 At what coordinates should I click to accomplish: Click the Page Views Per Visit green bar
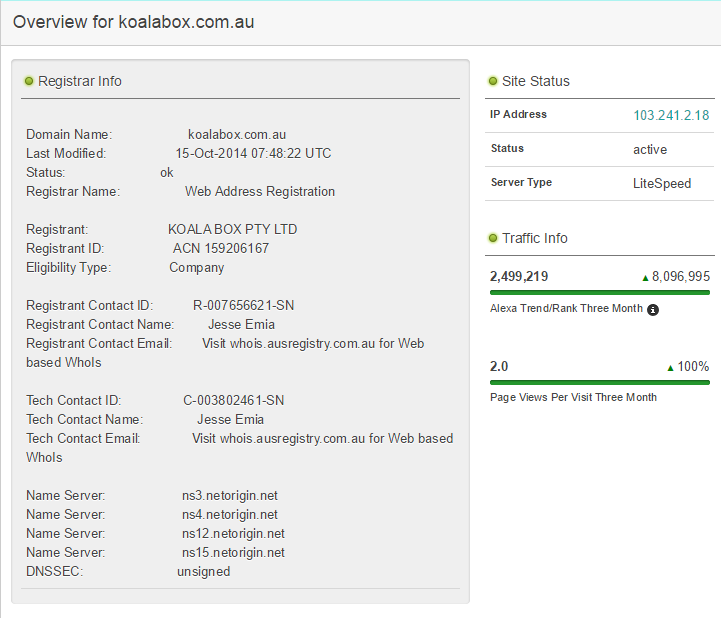[600, 383]
